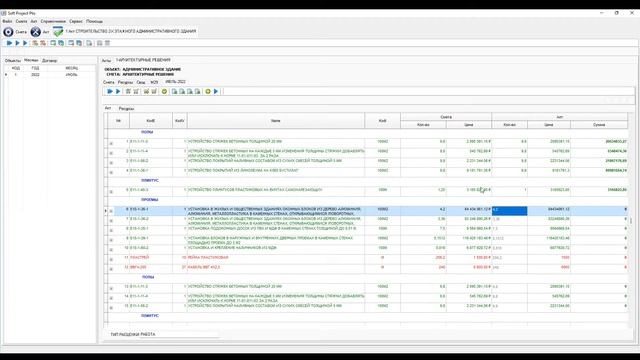The height and width of the screenshot is (360, 640).
Task: Switch to the Месяцы tab in the left panel
Action: (31, 60)
